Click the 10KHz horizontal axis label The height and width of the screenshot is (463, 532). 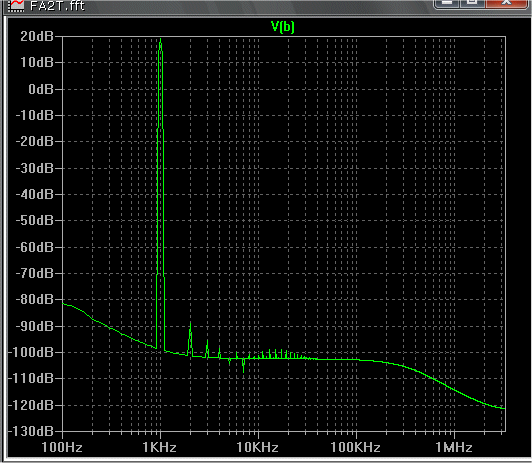[x=258, y=447]
